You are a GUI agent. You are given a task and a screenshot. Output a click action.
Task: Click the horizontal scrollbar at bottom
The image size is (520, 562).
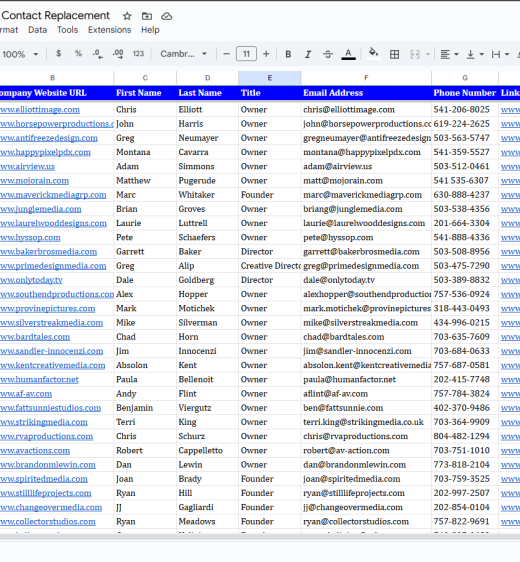point(260,536)
